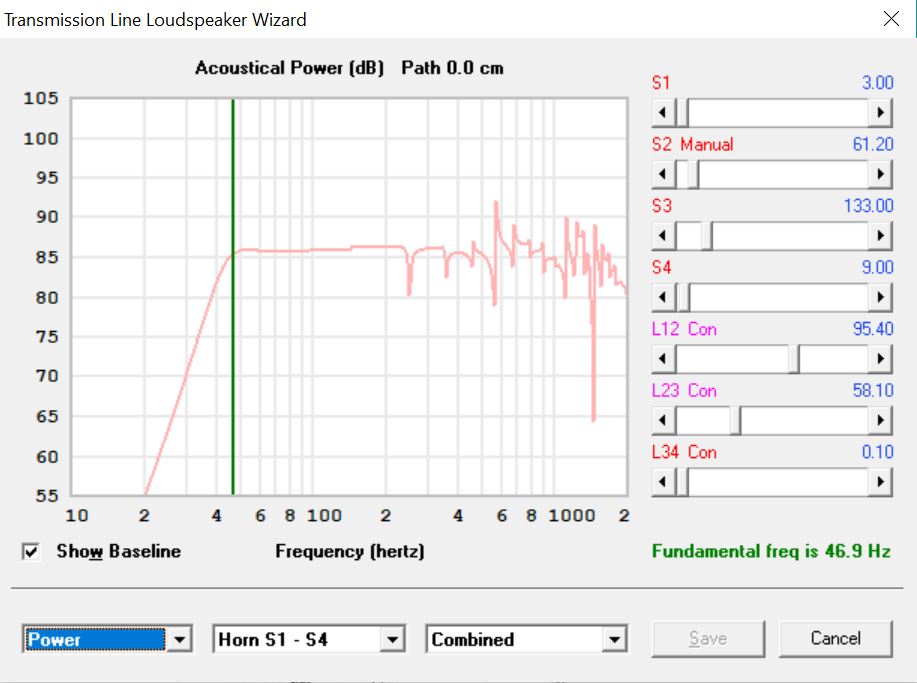Click the Frequency (hertz) axis label
917x683 pixels.
pos(350,551)
